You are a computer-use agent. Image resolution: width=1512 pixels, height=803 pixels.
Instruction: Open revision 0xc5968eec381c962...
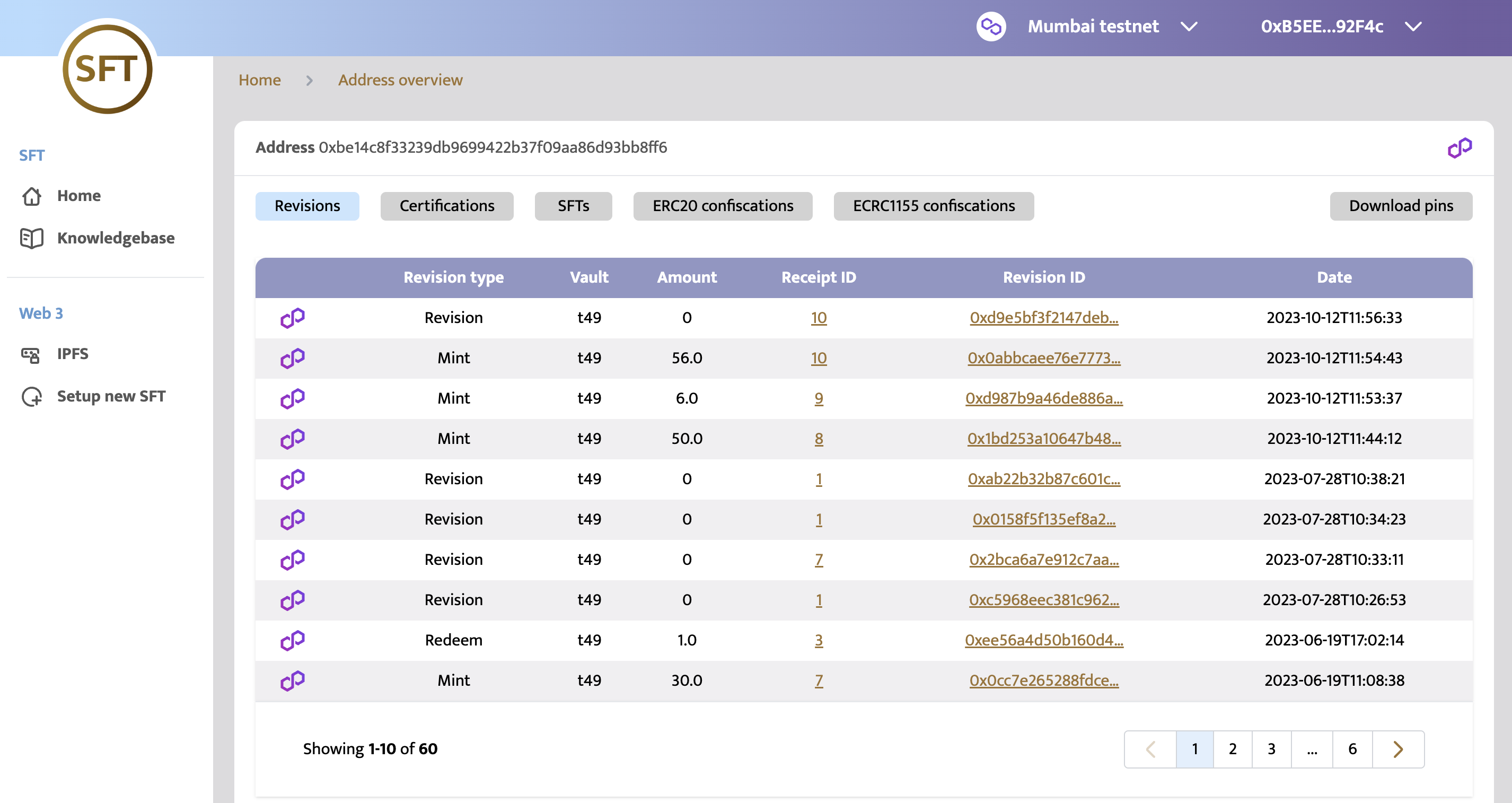(x=1043, y=600)
